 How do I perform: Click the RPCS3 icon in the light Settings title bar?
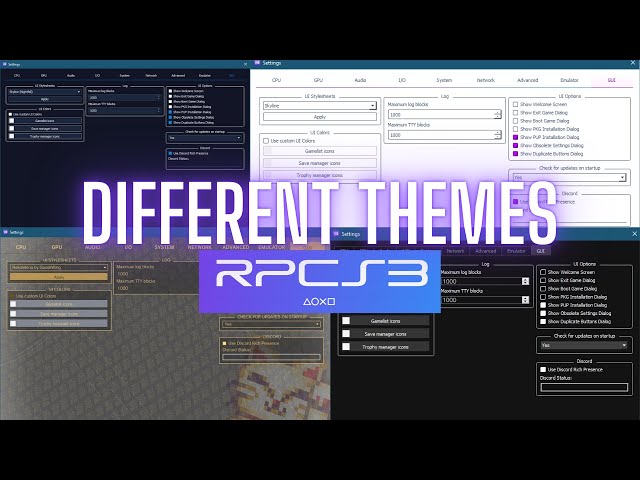point(257,63)
